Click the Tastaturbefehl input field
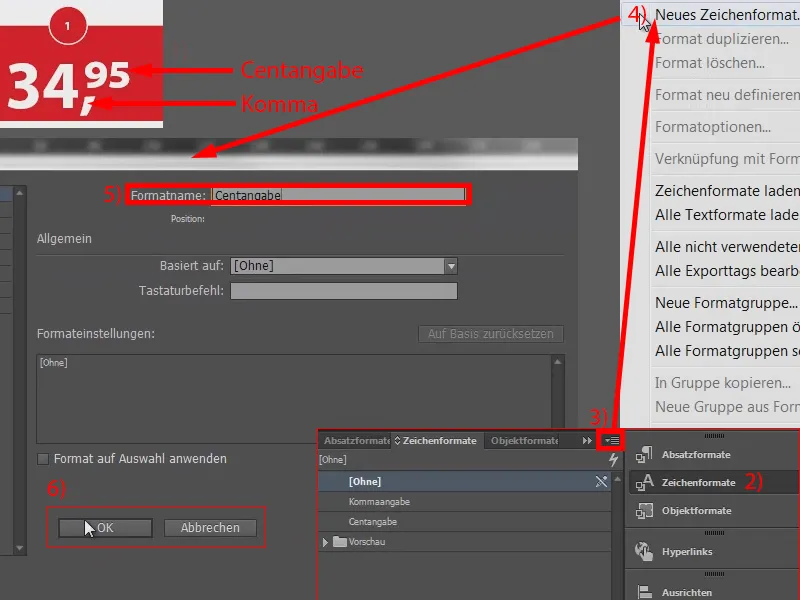Screen dimensions: 800x600 click(344, 291)
